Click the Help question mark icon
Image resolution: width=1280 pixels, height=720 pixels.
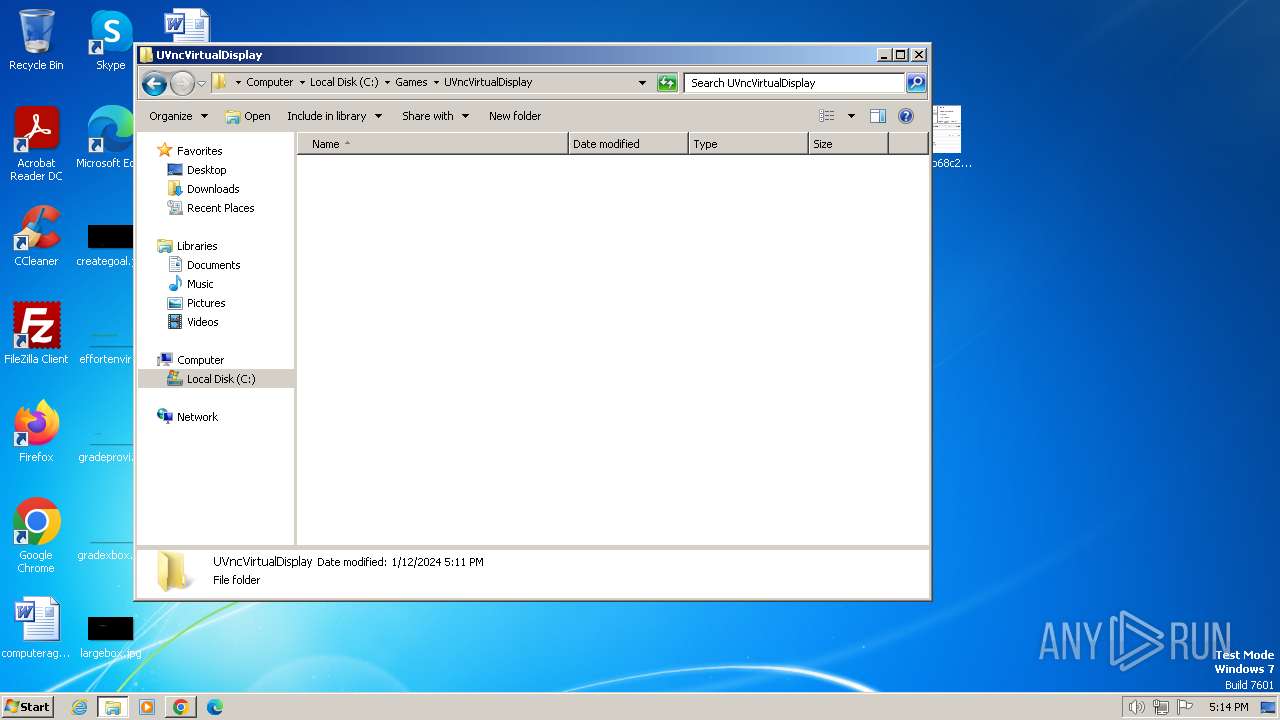906,116
